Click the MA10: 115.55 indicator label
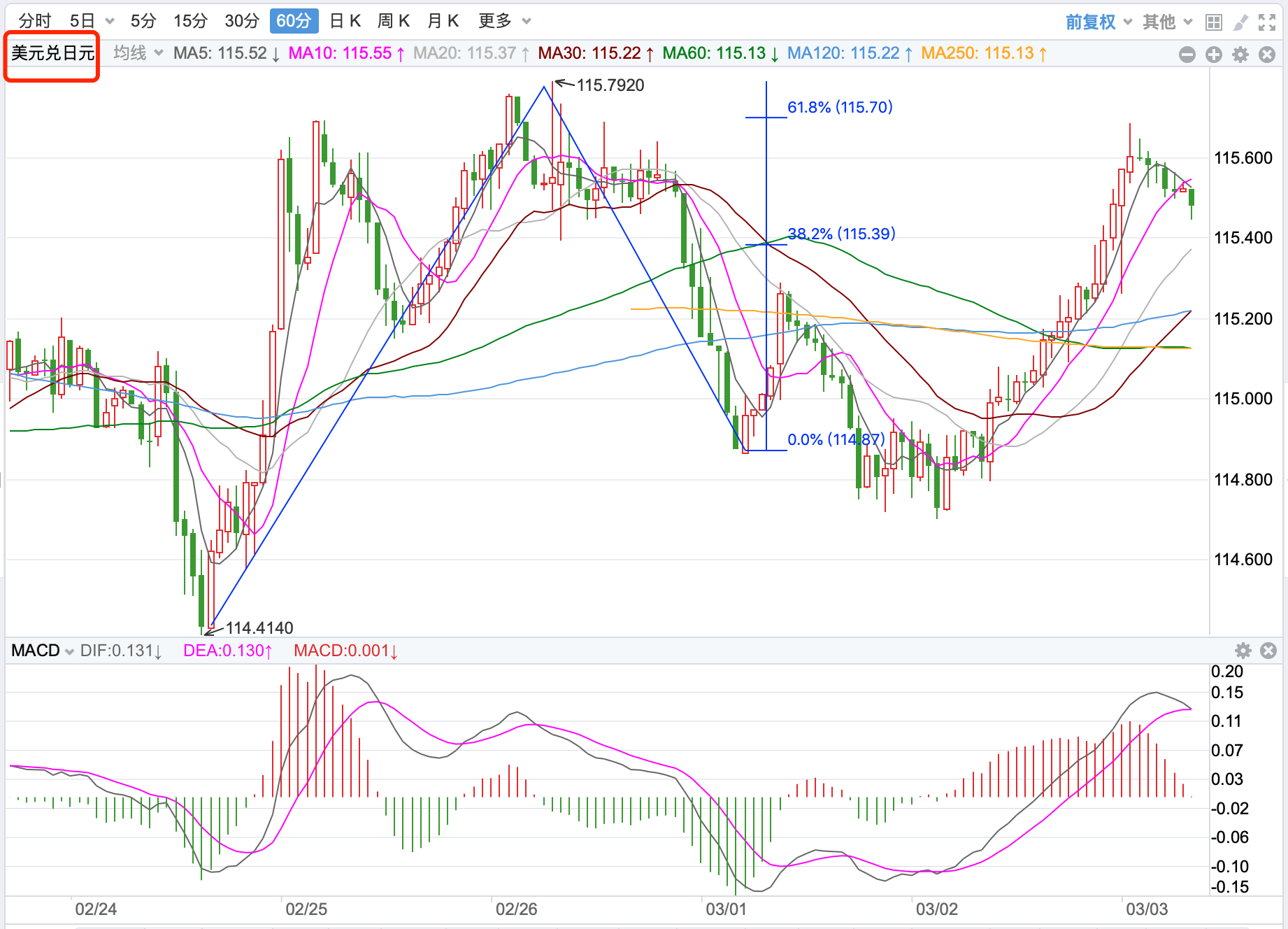Screen dimensions: 1288x929 [346, 53]
